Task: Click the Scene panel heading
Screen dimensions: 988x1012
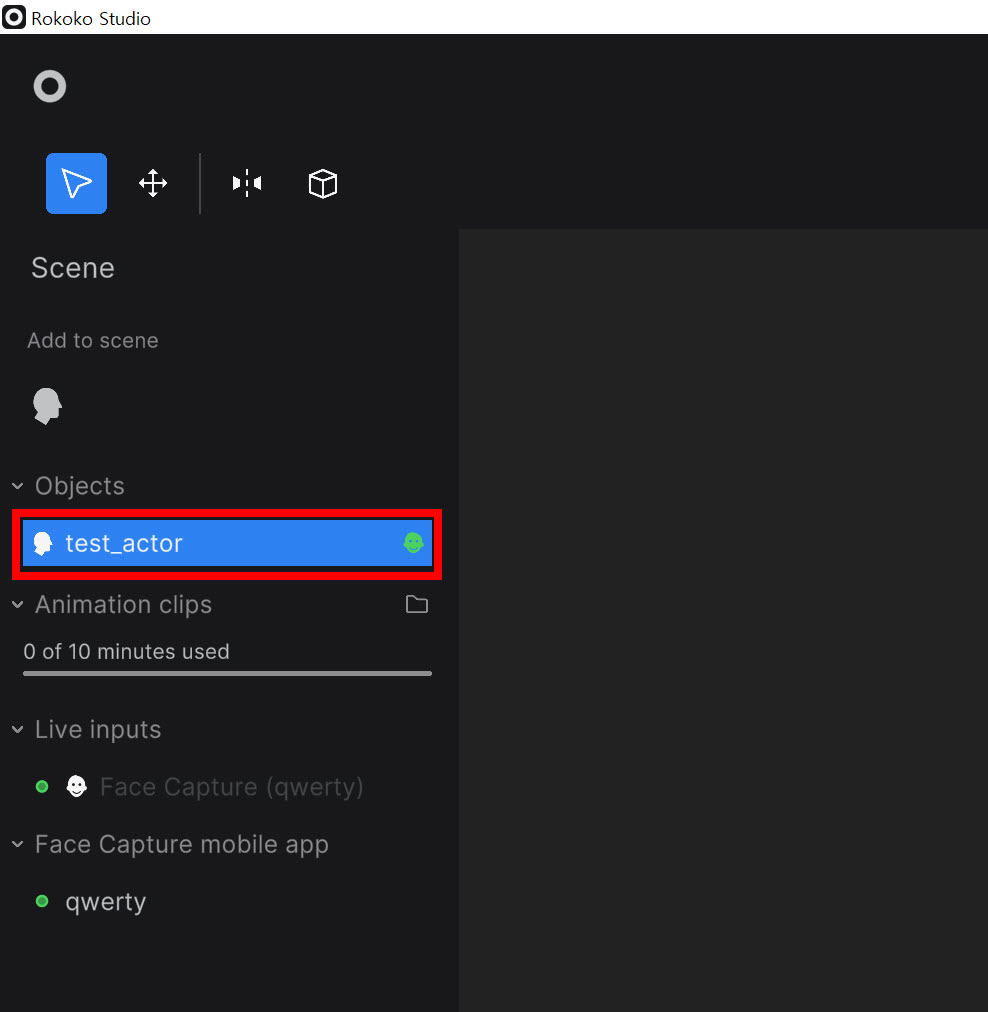Action: 73,268
